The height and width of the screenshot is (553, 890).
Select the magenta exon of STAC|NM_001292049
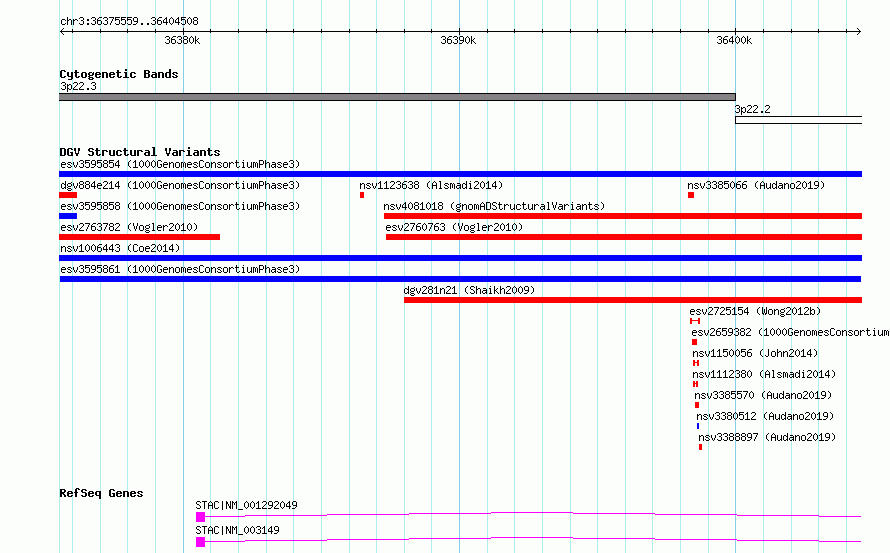coord(200,517)
